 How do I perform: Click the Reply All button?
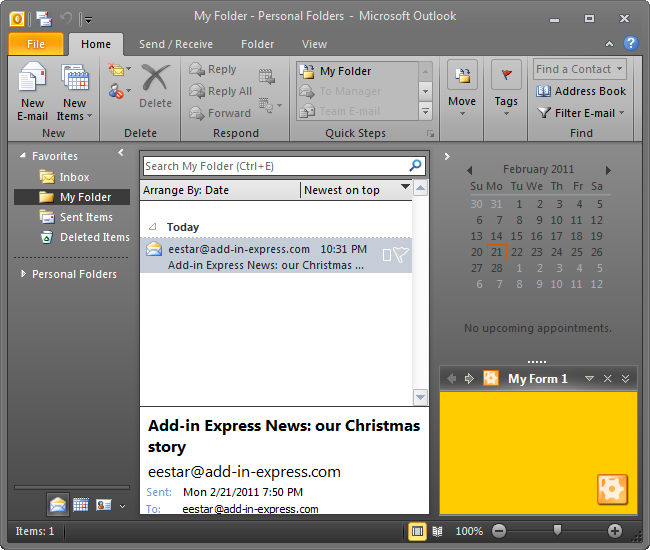pyautogui.click(x=220, y=91)
